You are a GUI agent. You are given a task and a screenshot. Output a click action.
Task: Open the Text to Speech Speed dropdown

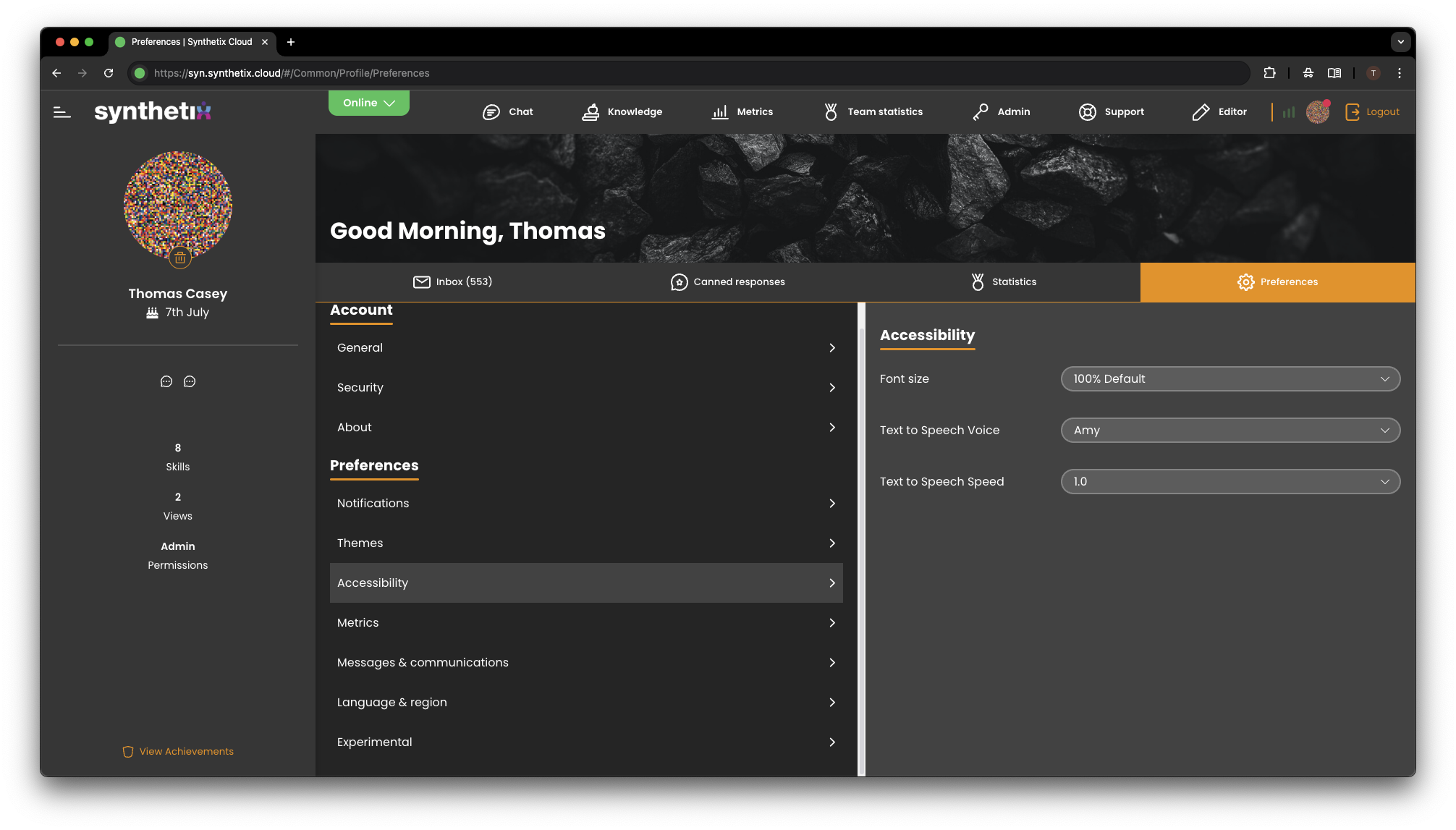coord(1230,482)
